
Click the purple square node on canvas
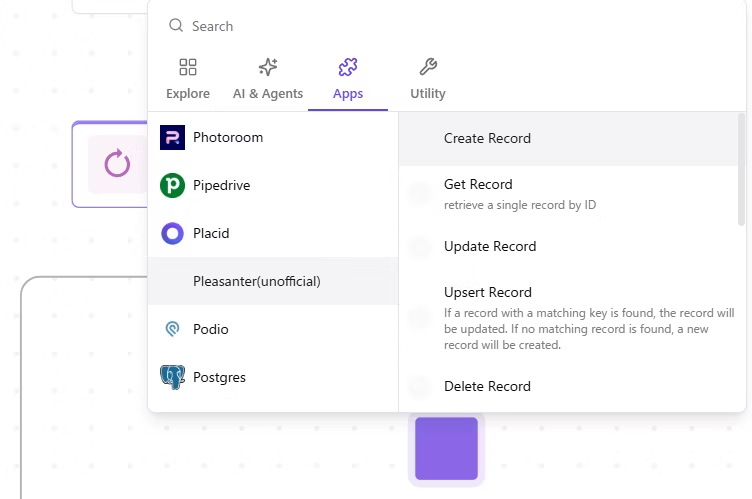[x=446, y=449]
